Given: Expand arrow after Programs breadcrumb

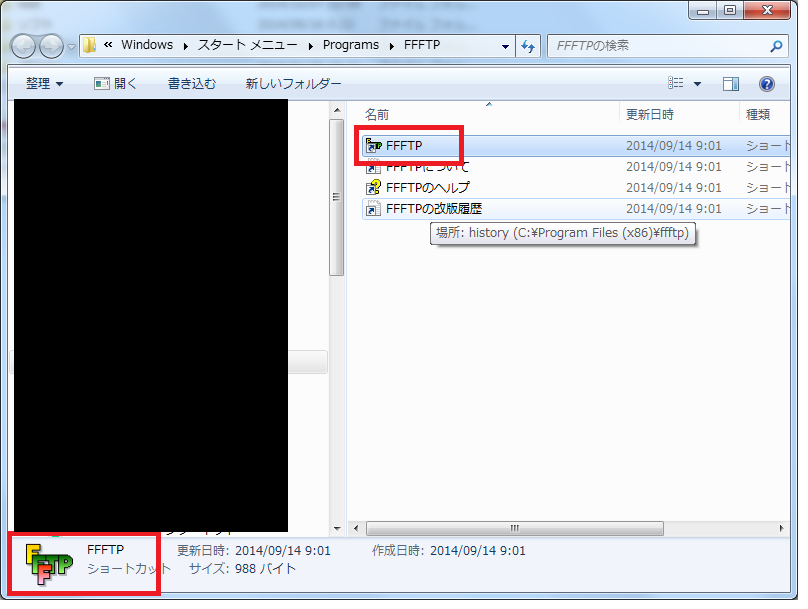Looking at the screenshot, I should click(x=392, y=46).
